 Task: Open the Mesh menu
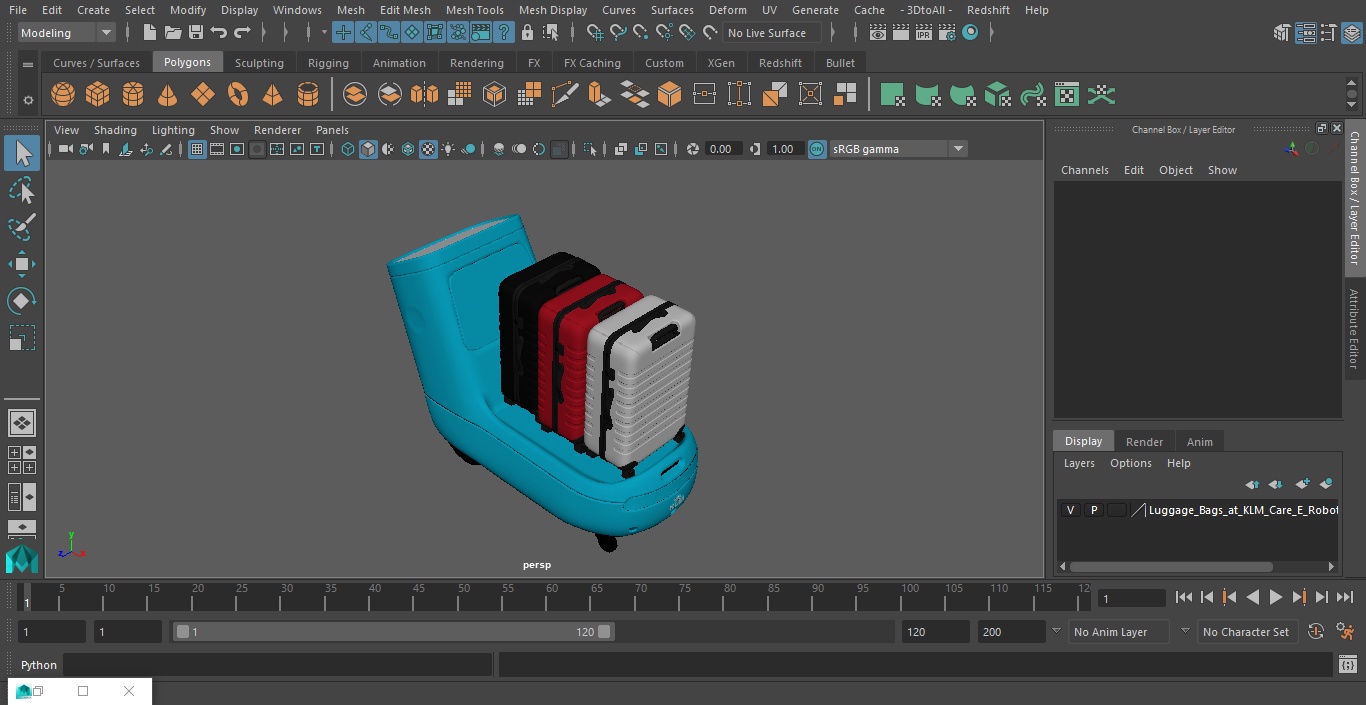351,10
